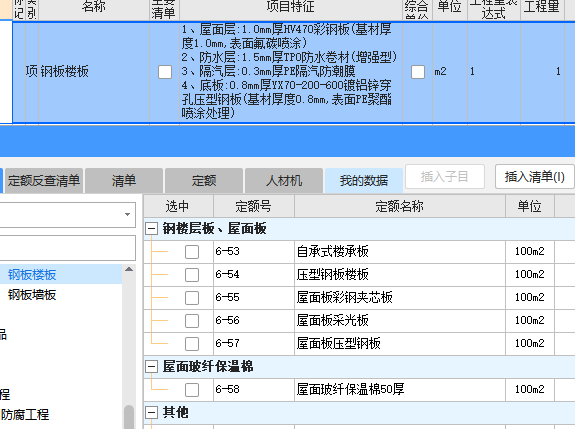Check the box for quota 6-56 屋面板采光板
Image resolution: width=575 pixels, height=429 pixels.
192,321
